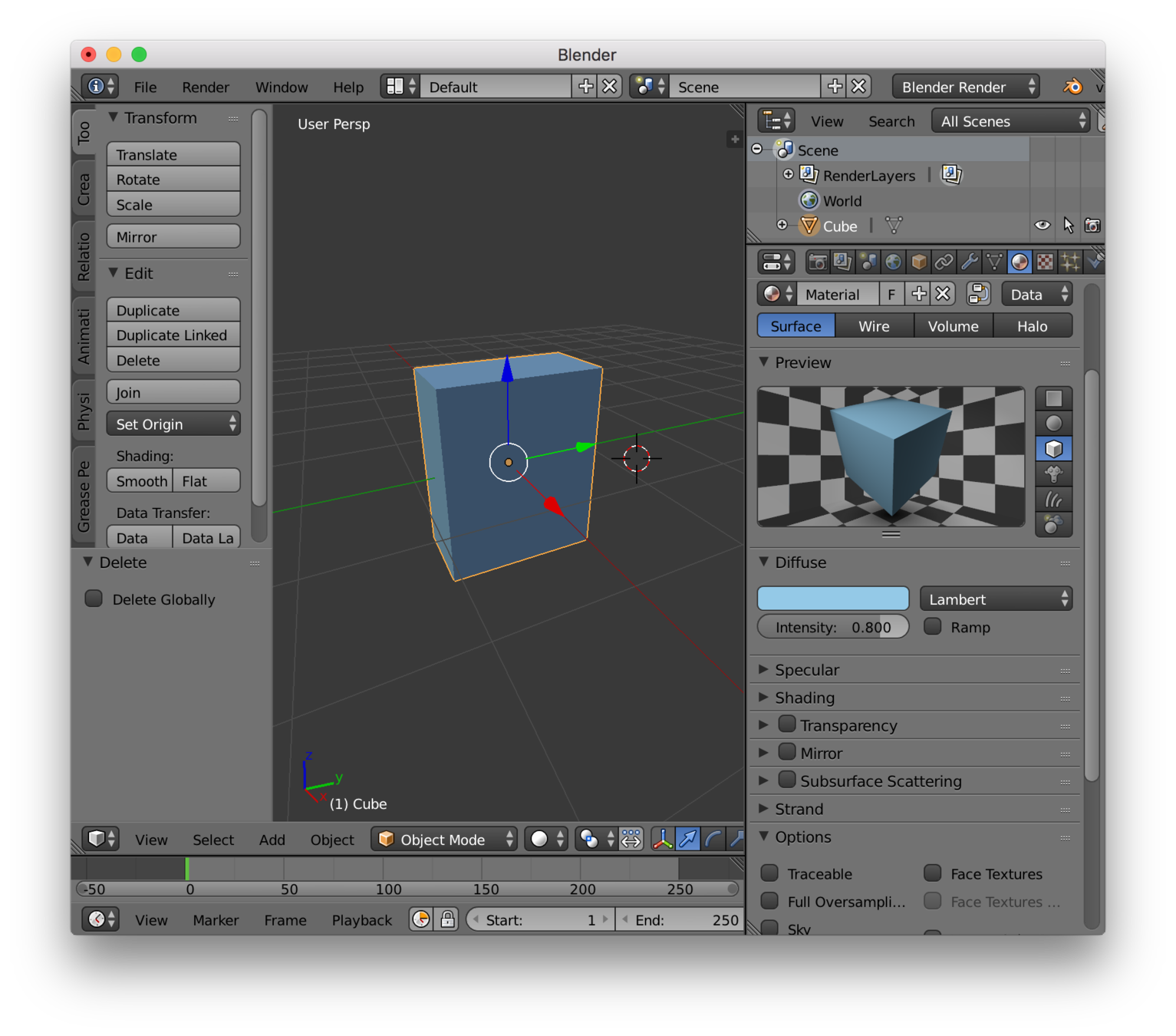Select the rotate manipulator arc icon
Image resolution: width=1176 pixels, height=1036 pixels.
713,840
